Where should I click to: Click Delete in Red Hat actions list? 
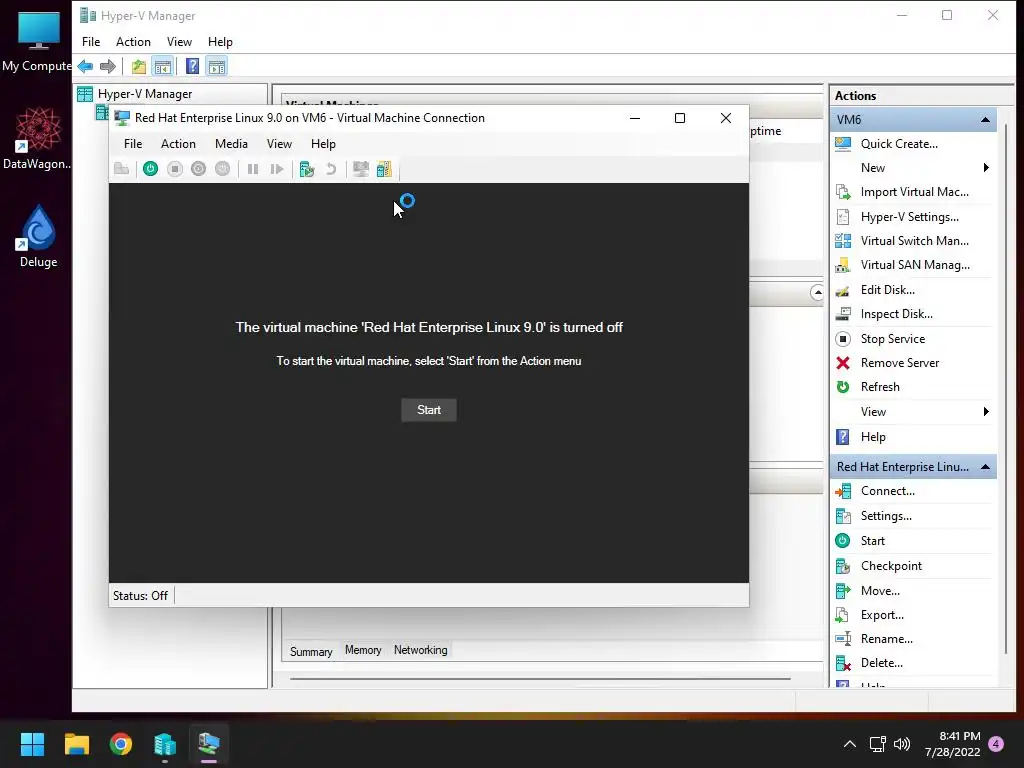881,663
